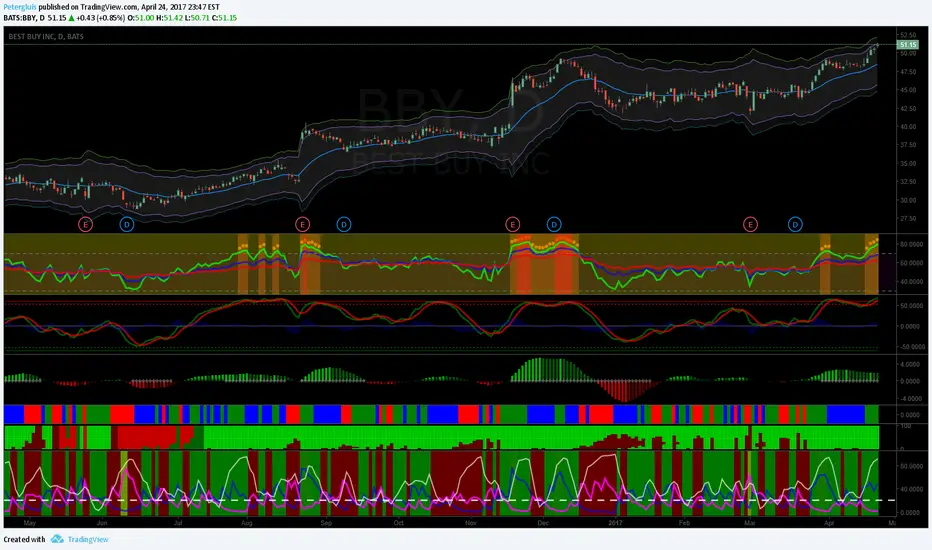This screenshot has width=932, height=550.
Task: Click the TradingView cloud logo icon
Action: [x=57, y=539]
